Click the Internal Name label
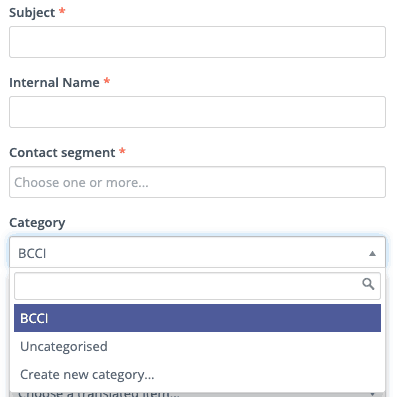The image size is (393, 397). click(54, 82)
